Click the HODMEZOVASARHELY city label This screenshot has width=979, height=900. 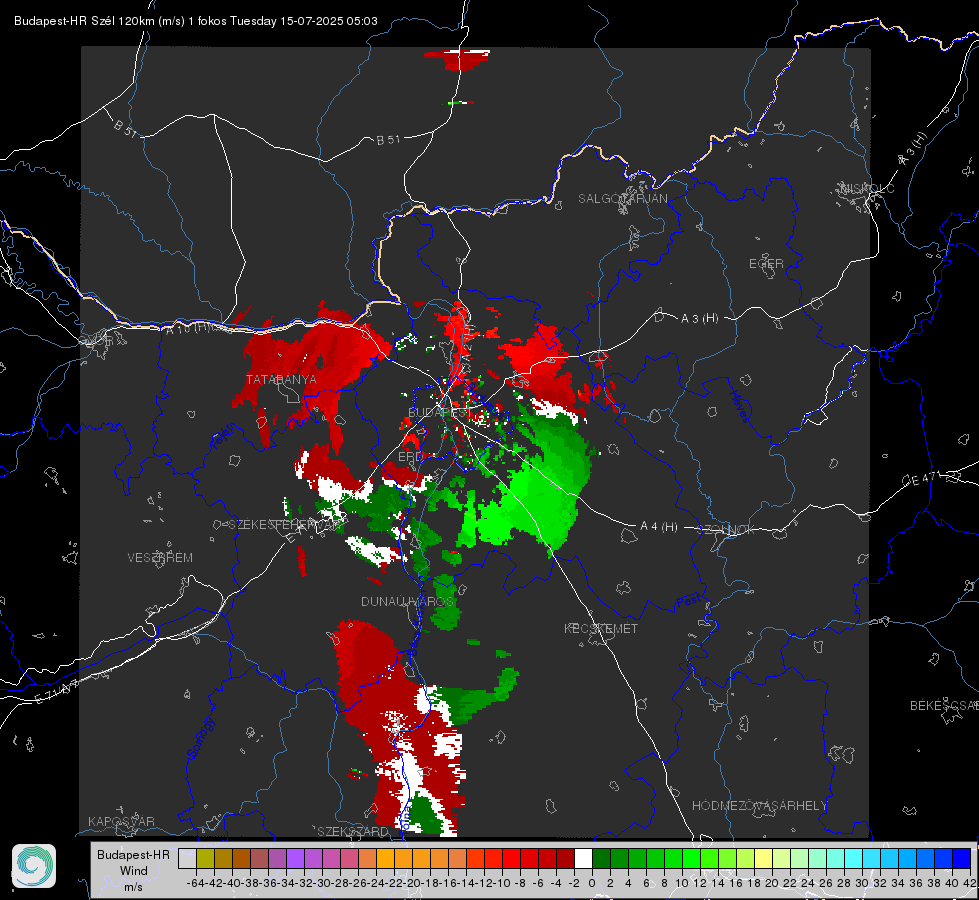[759, 806]
